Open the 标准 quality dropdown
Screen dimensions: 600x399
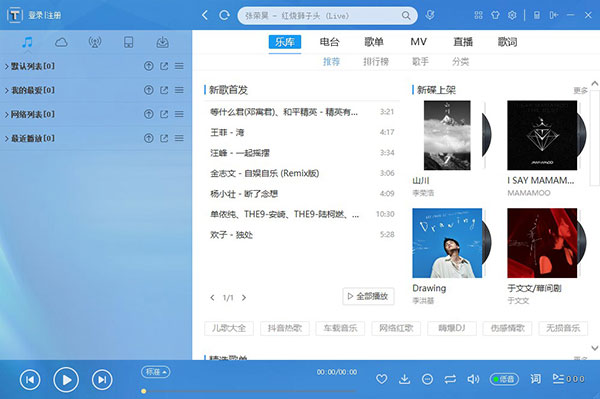pyautogui.click(x=156, y=372)
